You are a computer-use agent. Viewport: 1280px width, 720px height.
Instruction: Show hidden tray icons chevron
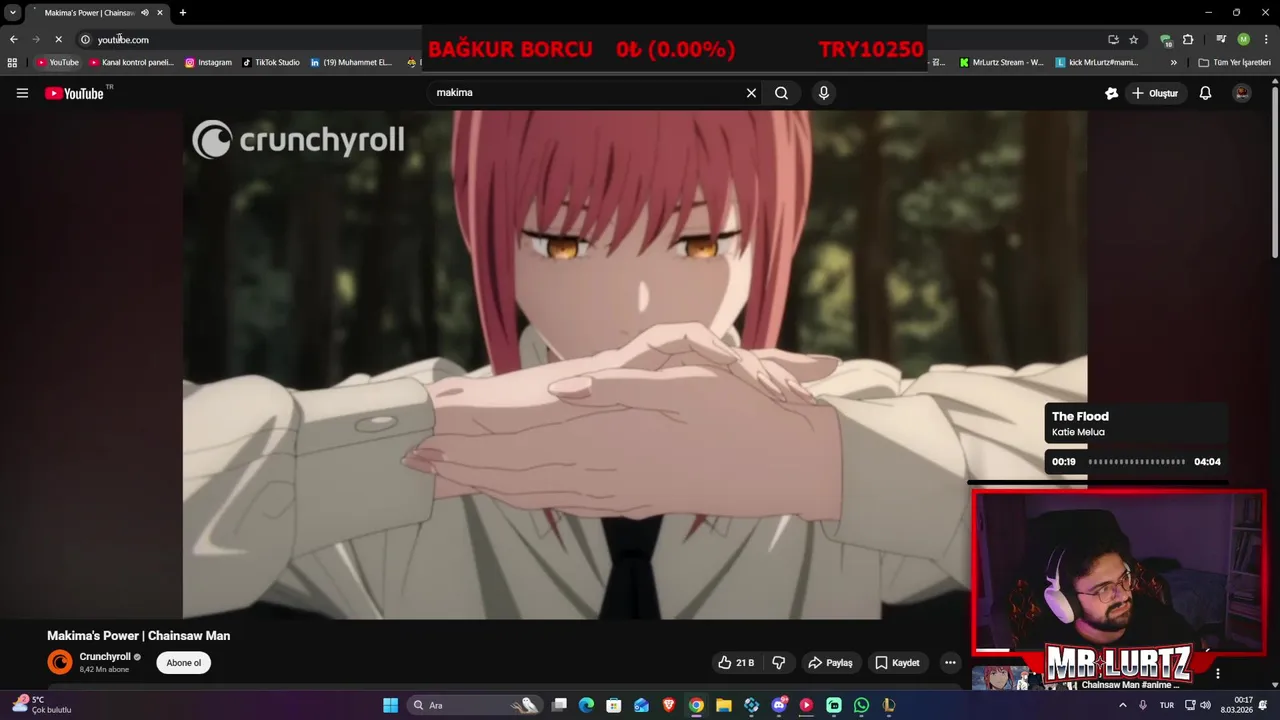click(x=1122, y=705)
